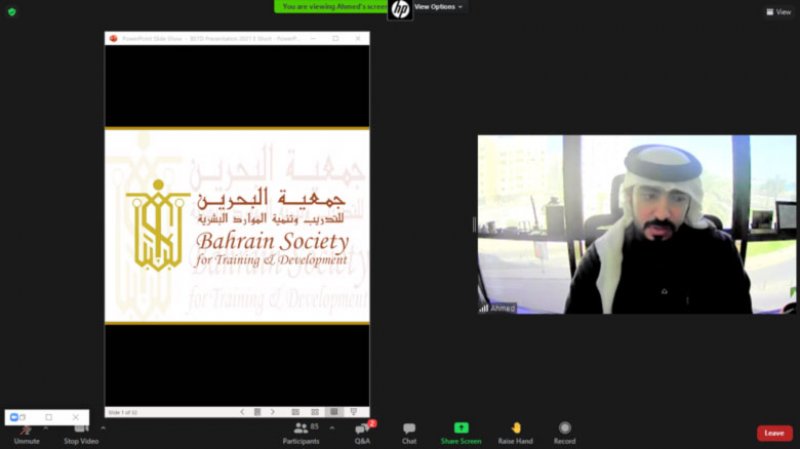Start recording with the Record icon
This screenshot has height=449, width=800.
click(564, 428)
